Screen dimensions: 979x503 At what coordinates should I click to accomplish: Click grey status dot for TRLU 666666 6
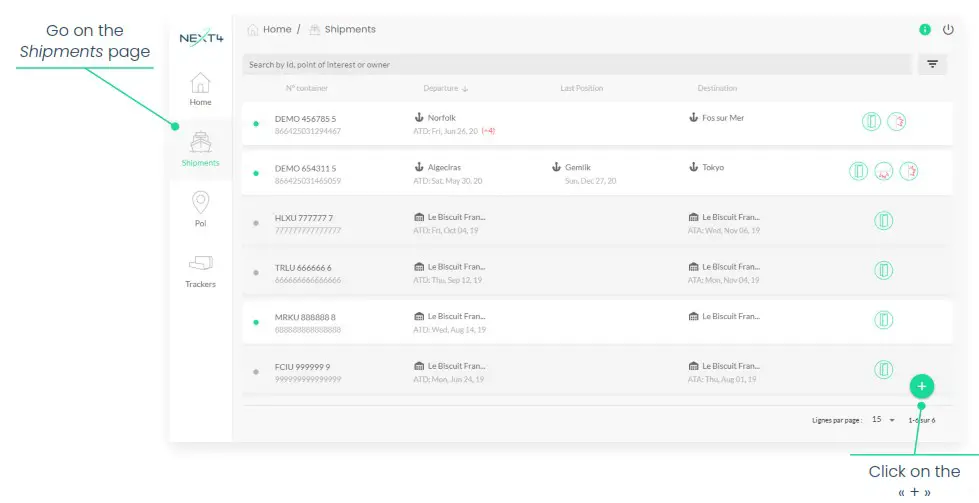pyautogui.click(x=256, y=273)
